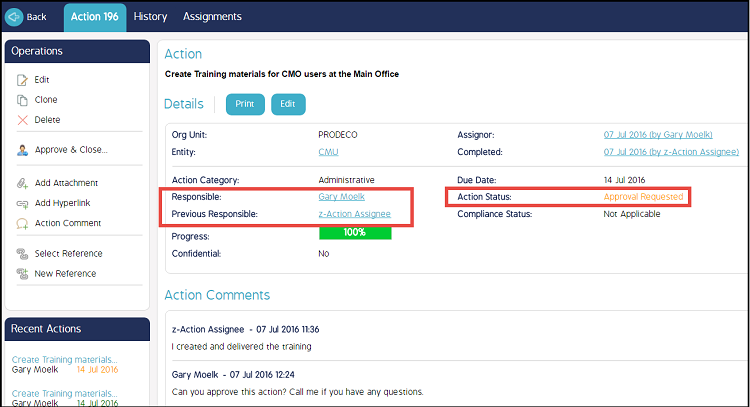Click comment header Gary Moelk - 07 Jul 2016 12:24
750x407 pixels.
click(x=233, y=374)
